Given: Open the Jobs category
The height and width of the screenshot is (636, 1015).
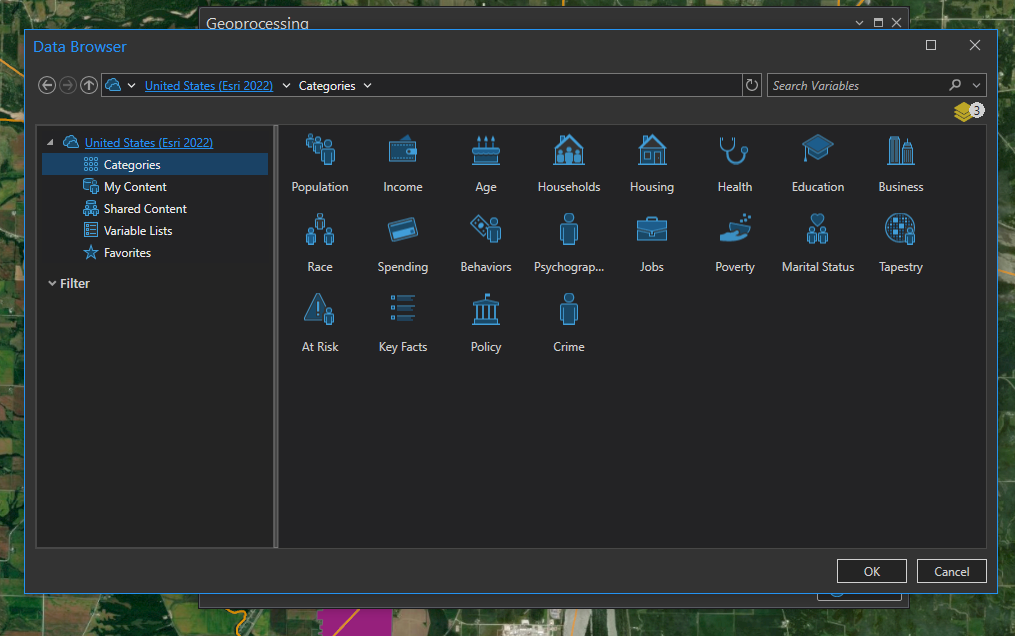Looking at the screenshot, I should (652, 243).
